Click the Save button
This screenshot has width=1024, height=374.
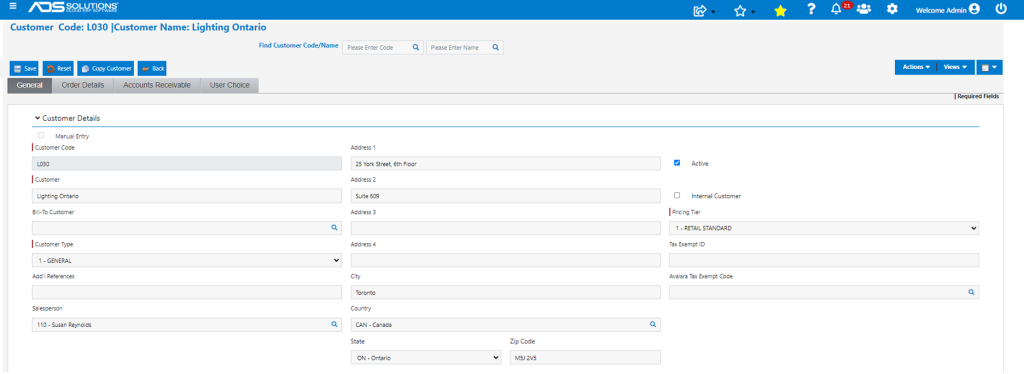coord(25,68)
